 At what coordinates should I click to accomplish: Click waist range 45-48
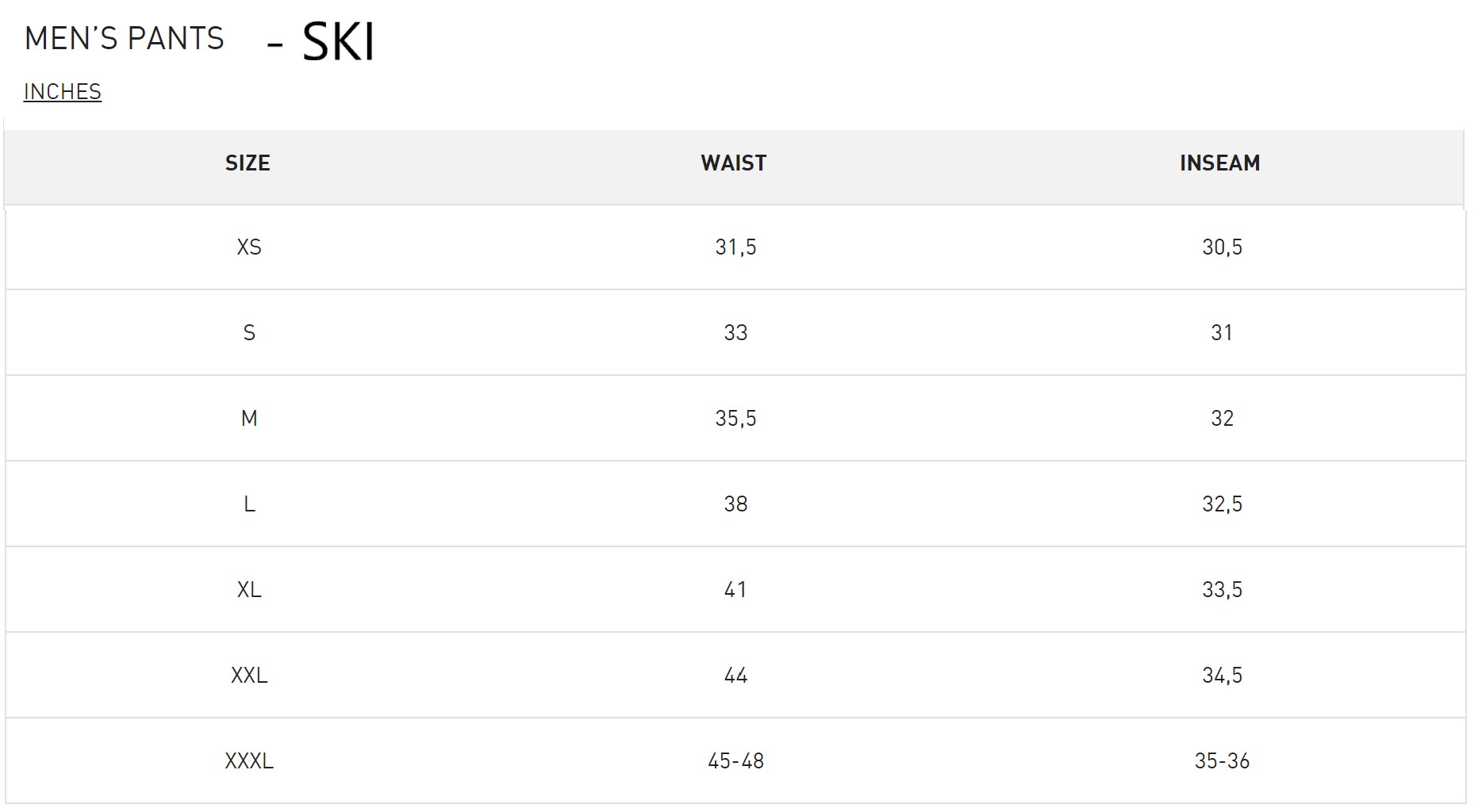point(735,761)
